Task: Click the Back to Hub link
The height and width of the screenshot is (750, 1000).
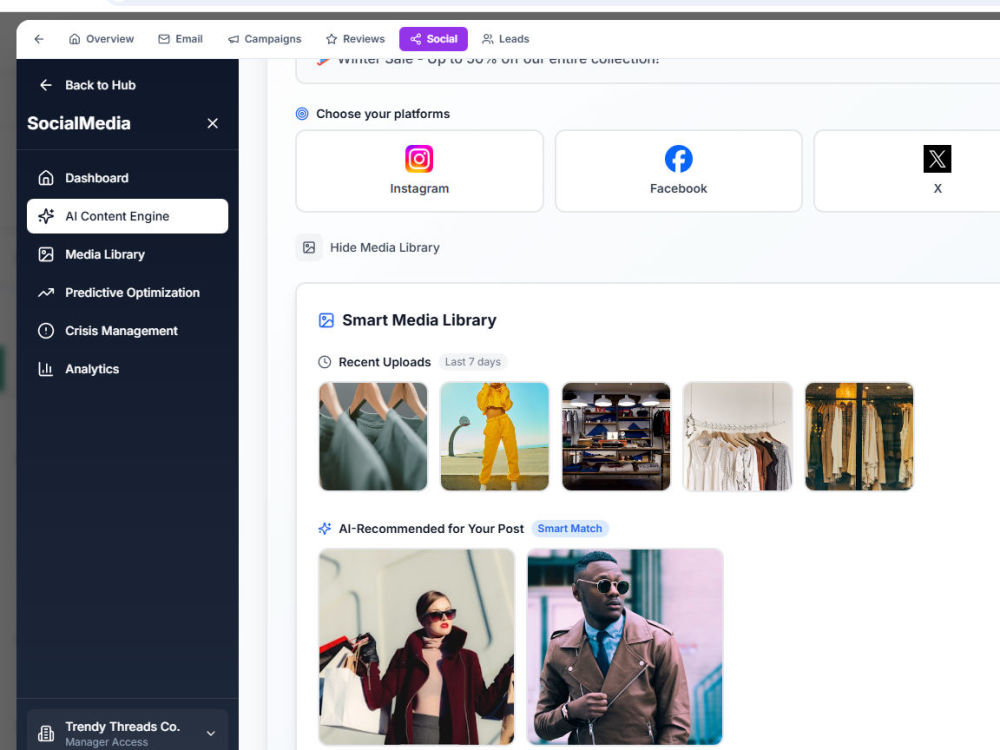Action: [x=87, y=85]
